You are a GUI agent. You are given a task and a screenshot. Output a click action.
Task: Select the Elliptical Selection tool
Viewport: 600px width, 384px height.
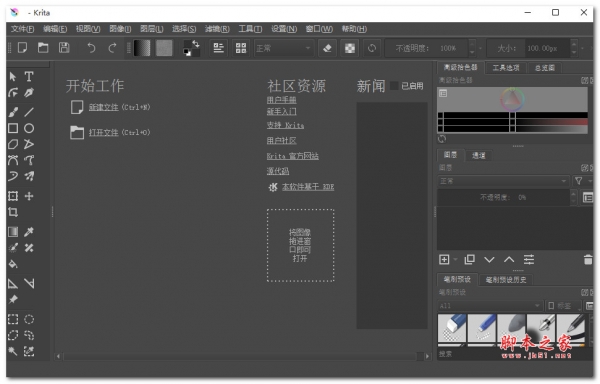click(29, 319)
